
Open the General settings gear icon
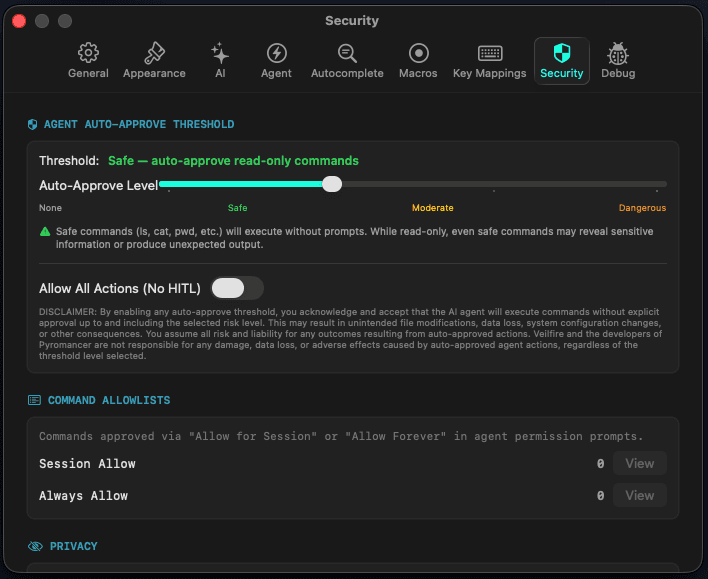click(88, 53)
